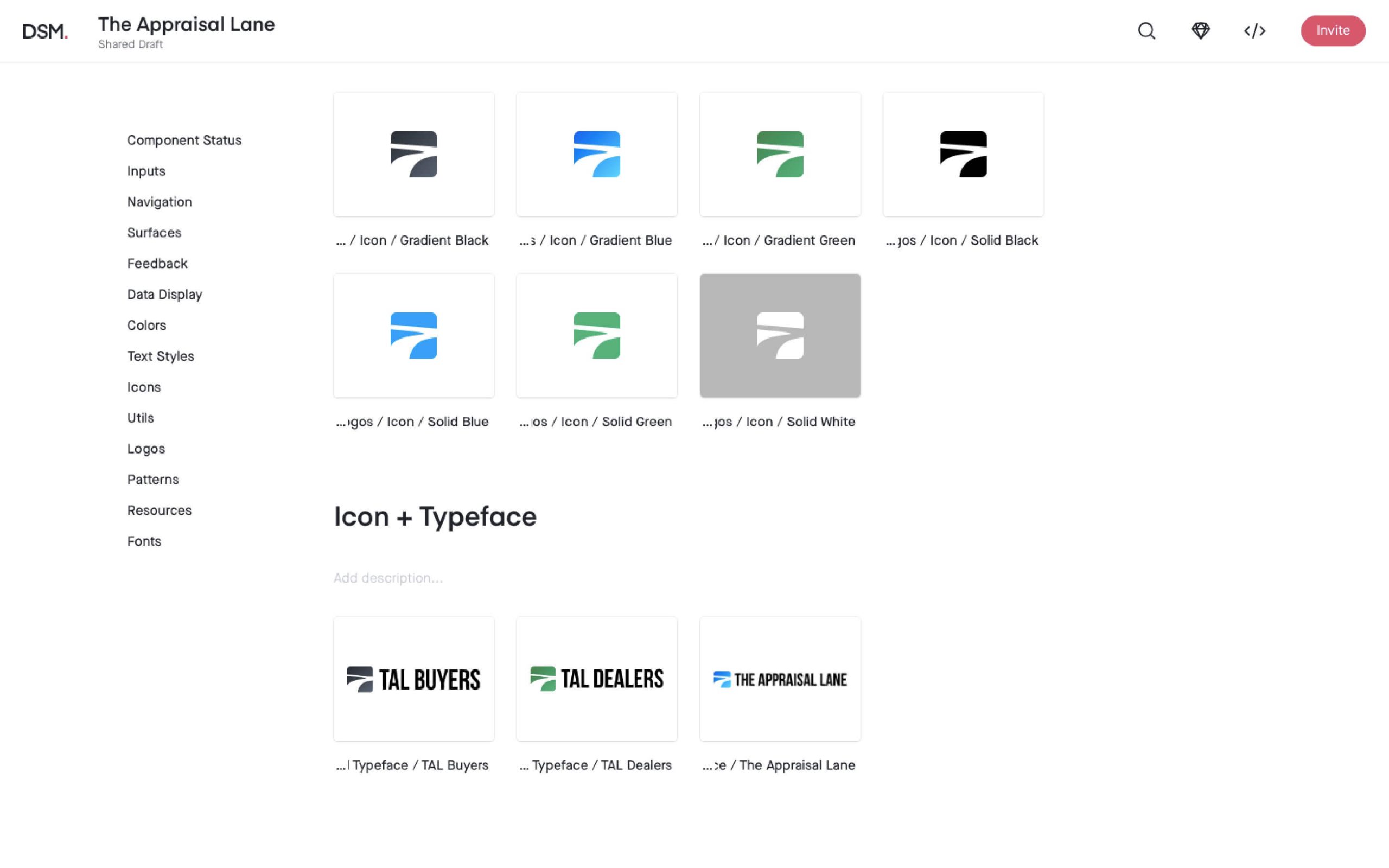This screenshot has height=868, width=1389.
Task: Open Navigation in sidebar
Action: [160, 202]
